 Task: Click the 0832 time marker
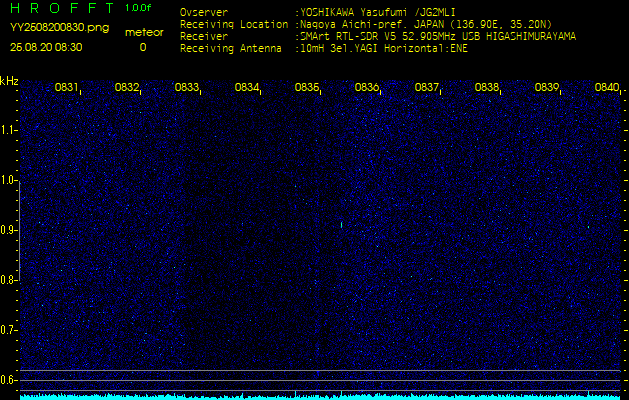(126, 87)
